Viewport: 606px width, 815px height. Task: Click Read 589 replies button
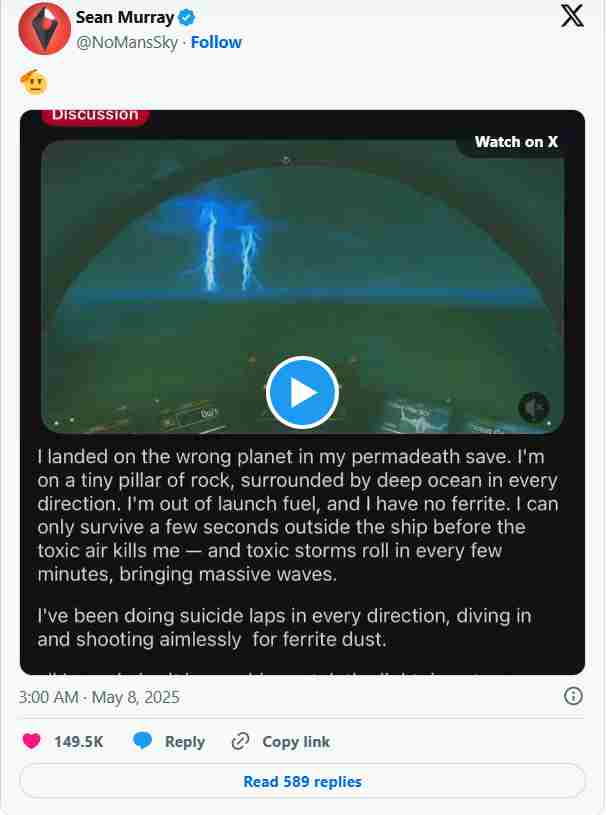(x=302, y=781)
